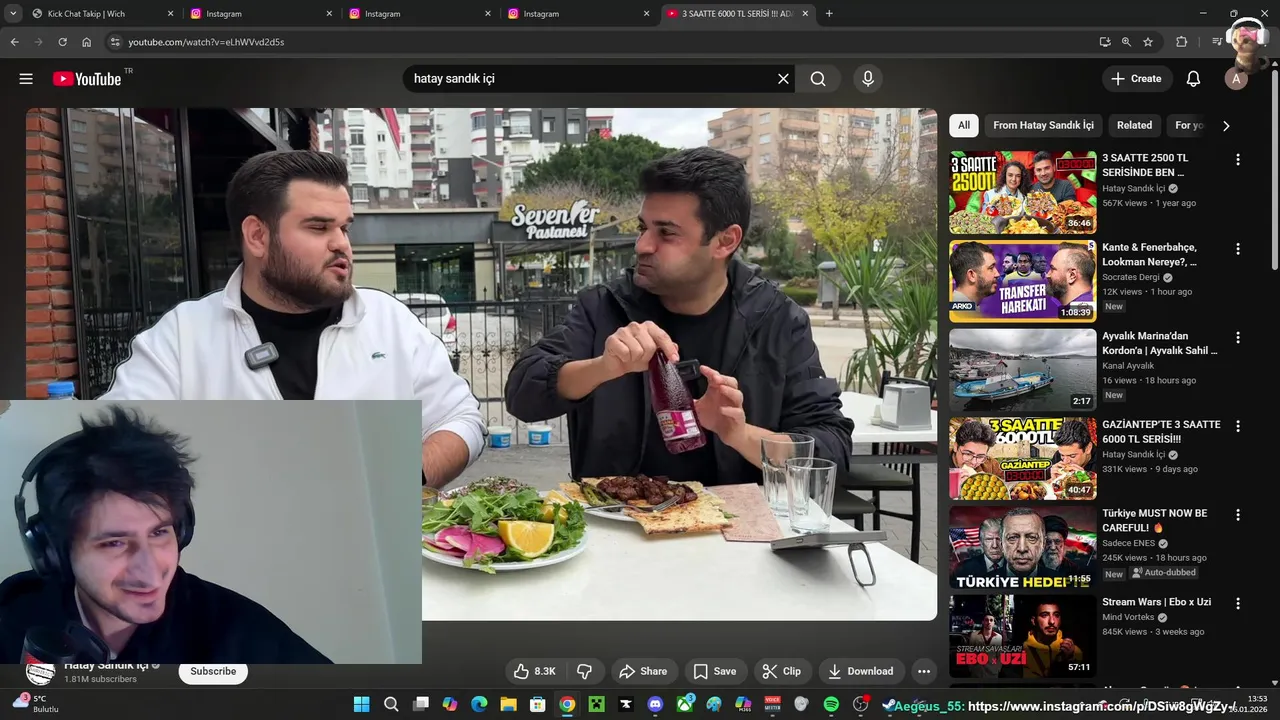Image resolution: width=1280 pixels, height=720 pixels.
Task: Click the magnifier search button on YouTube
Action: [818, 79]
